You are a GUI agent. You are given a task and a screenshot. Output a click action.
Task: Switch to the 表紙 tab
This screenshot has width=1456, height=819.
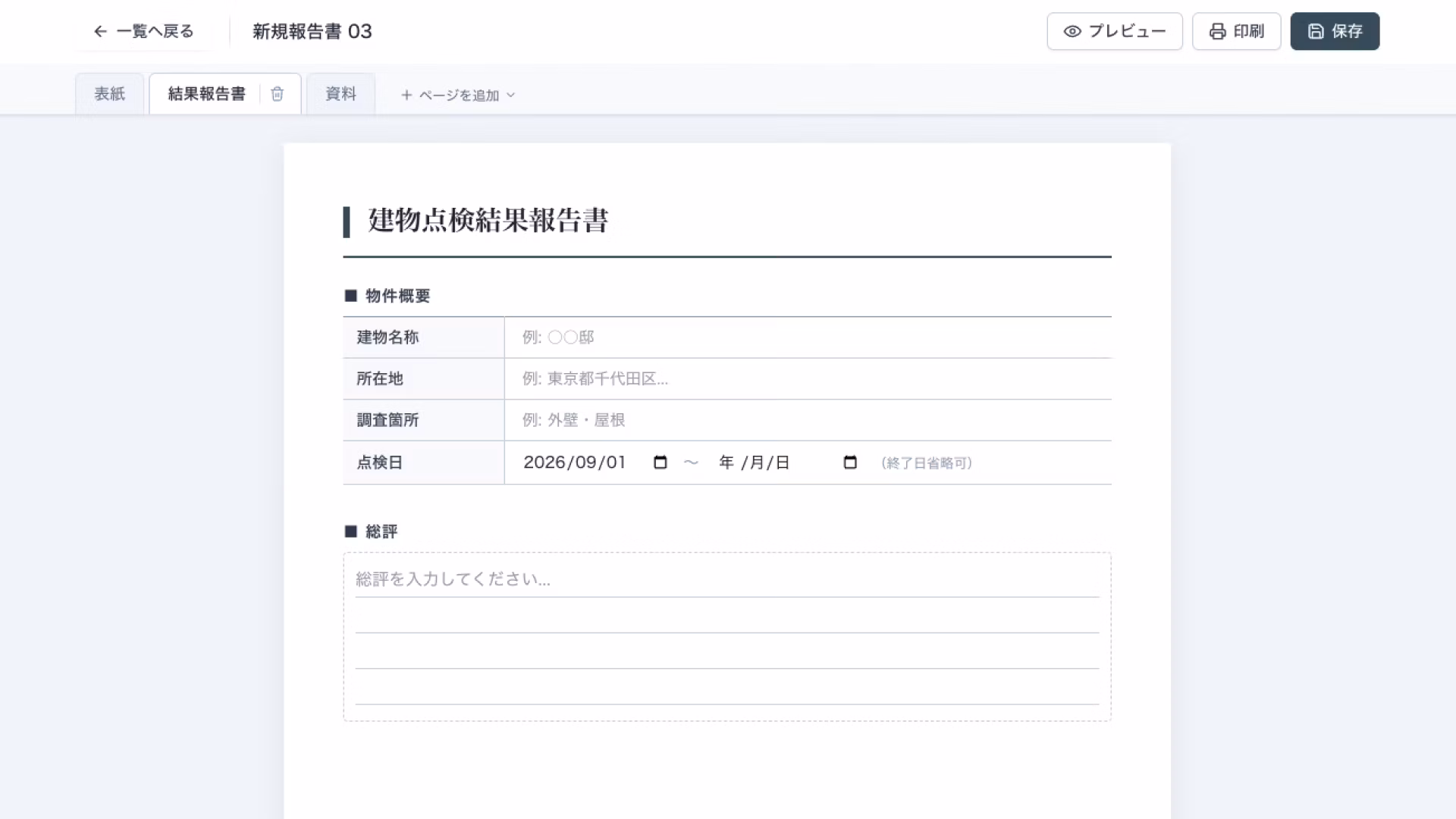[109, 94]
